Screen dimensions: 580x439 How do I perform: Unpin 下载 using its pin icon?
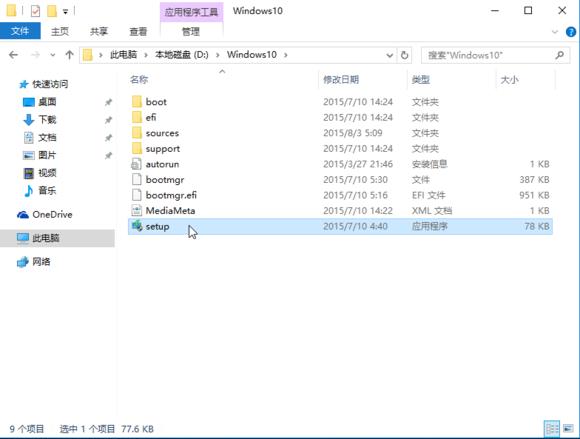coord(108,120)
